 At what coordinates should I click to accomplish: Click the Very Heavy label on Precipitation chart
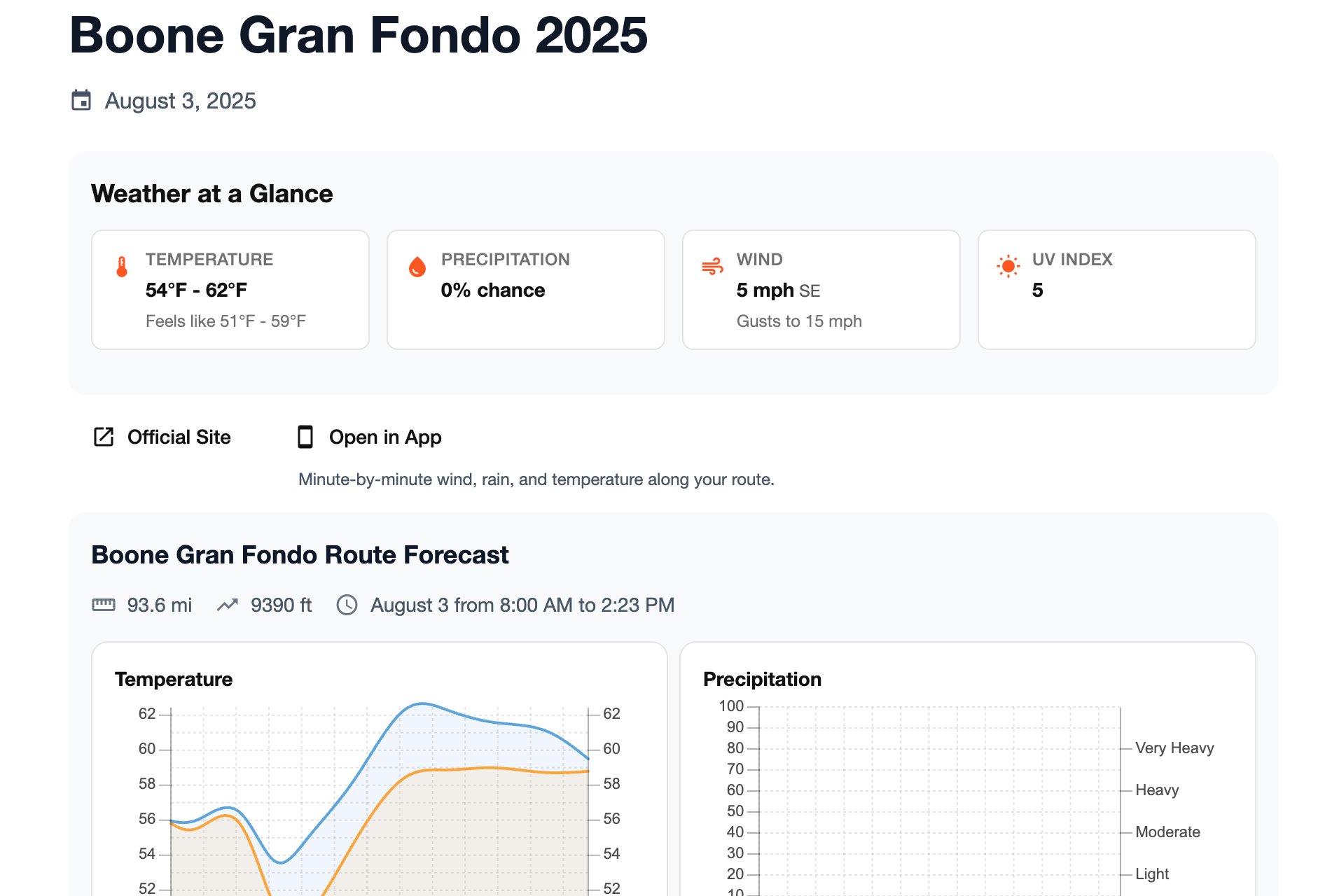point(1174,748)
